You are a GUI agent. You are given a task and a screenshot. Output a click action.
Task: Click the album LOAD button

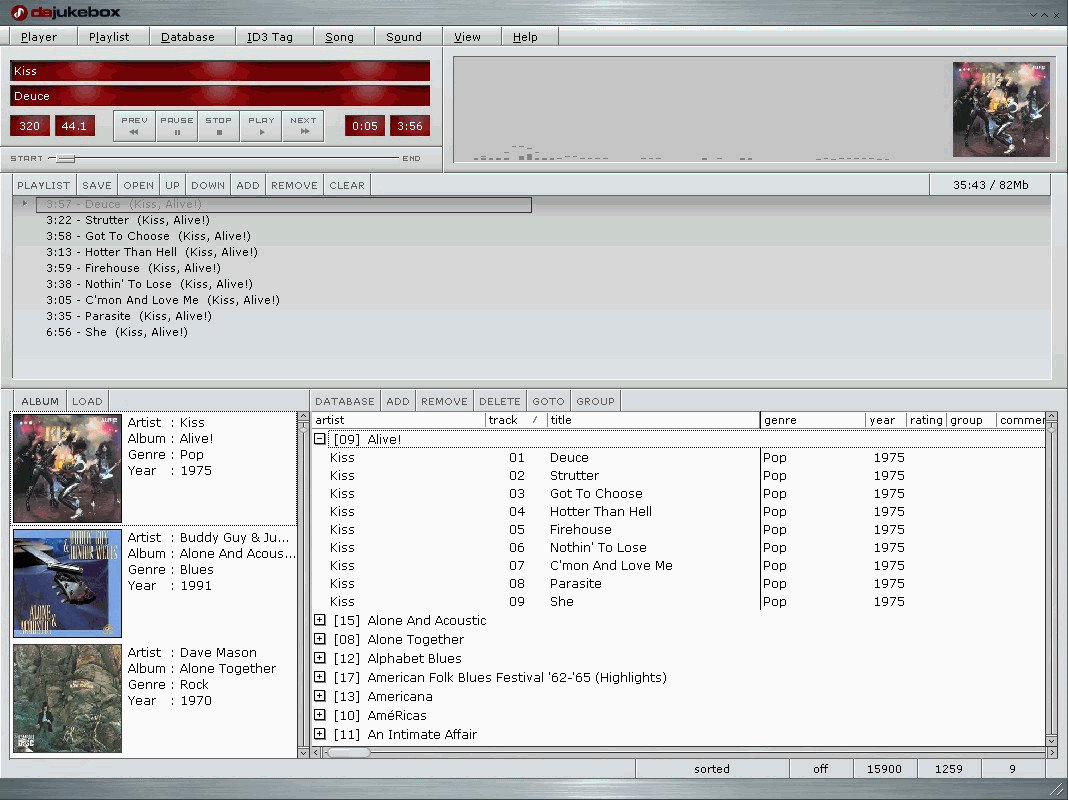(x=87, y=401)
